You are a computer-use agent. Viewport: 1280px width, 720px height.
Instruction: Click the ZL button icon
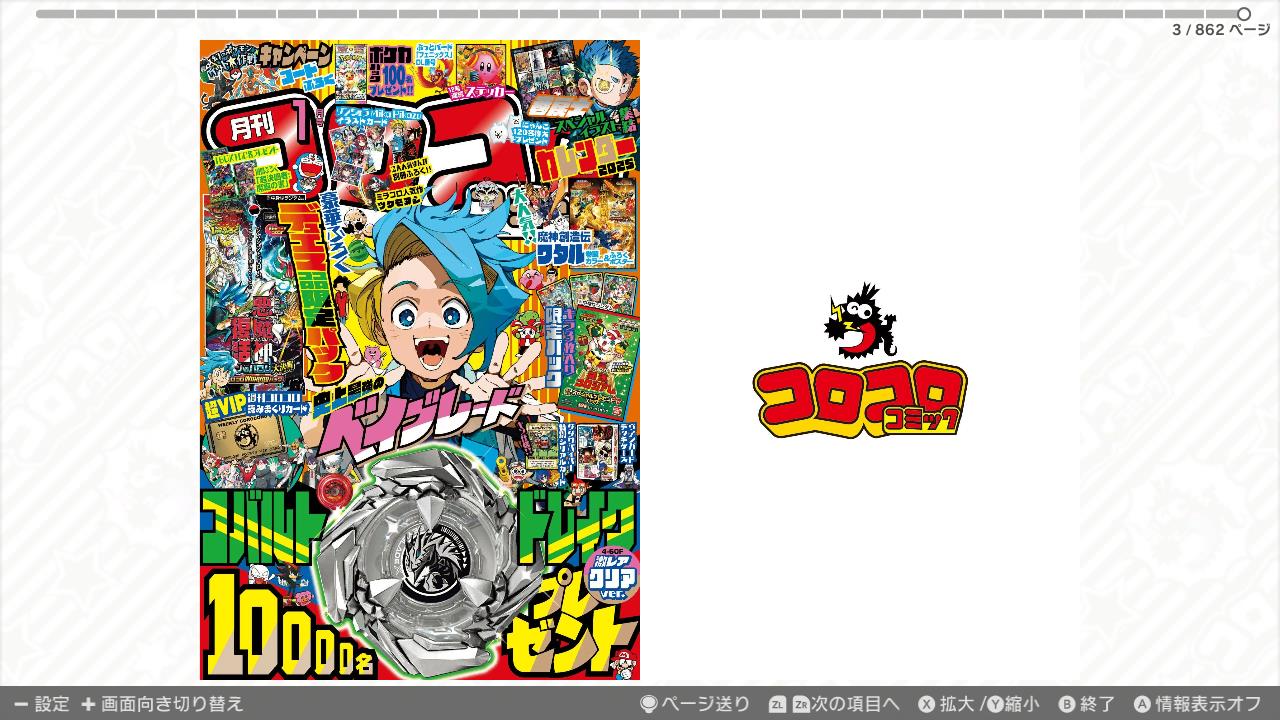click(778, 704)
